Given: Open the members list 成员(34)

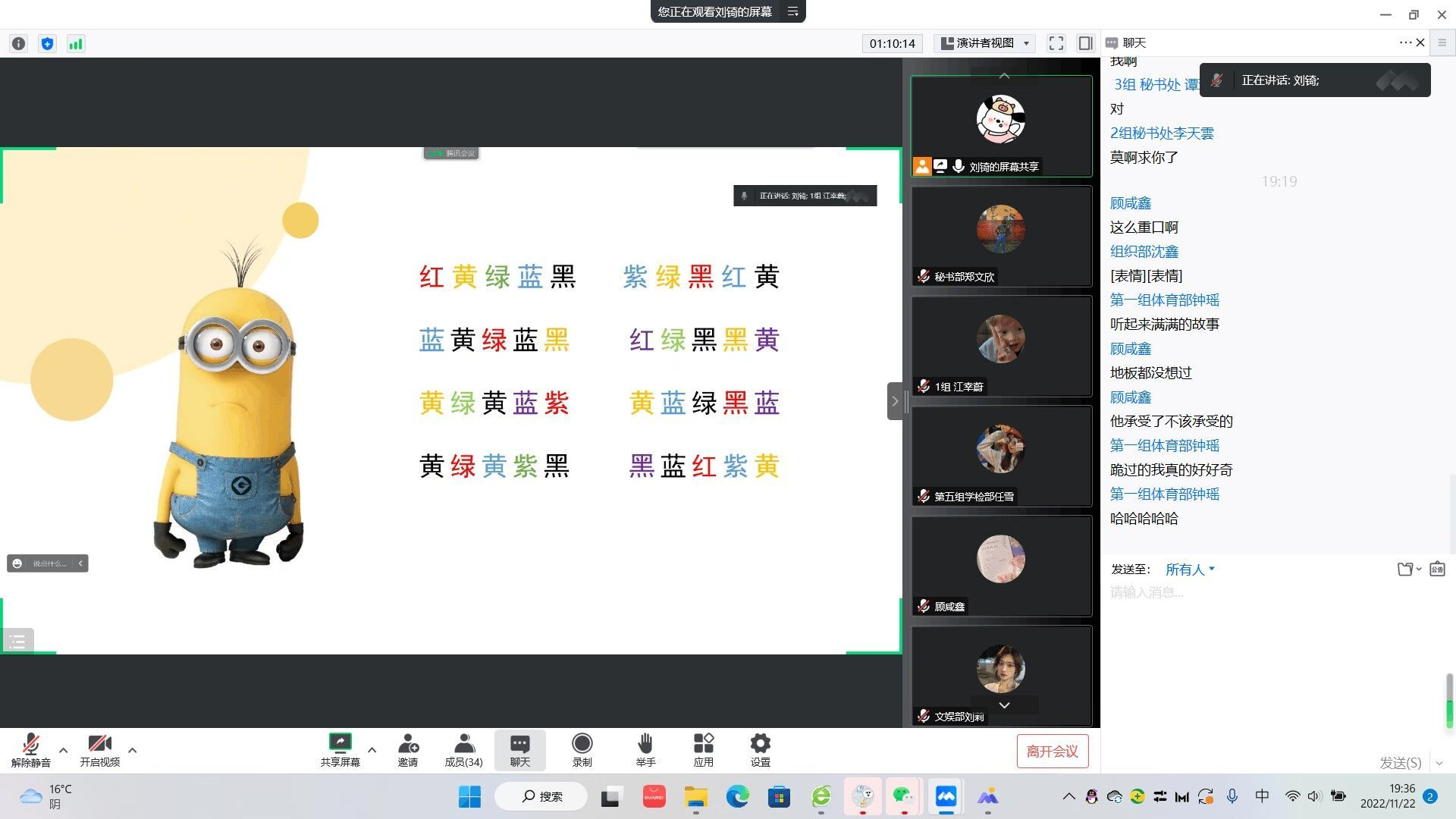Looking at the screenshot, I should coord(464,750).
